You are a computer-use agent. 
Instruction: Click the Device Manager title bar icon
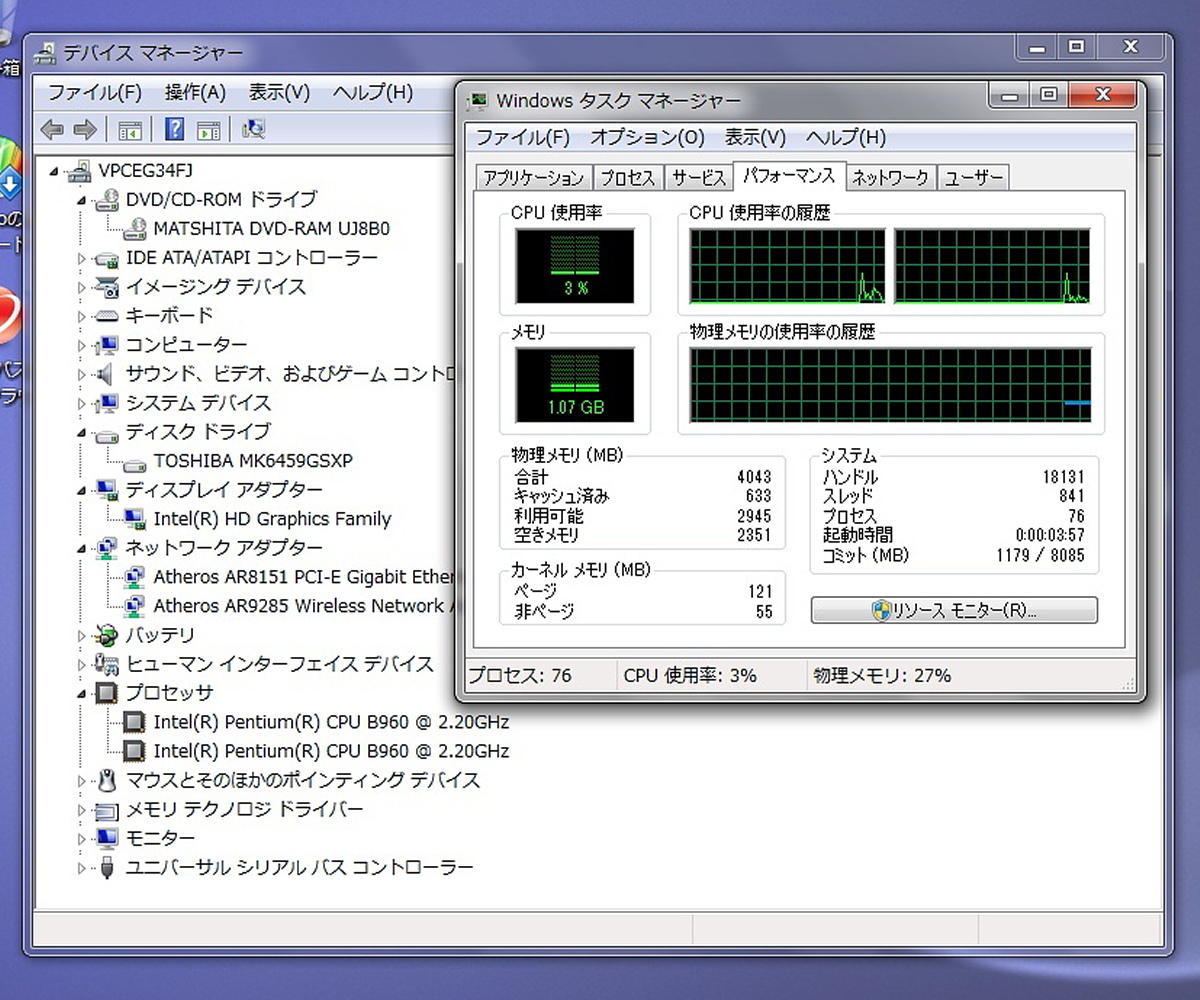click(46, 52)
